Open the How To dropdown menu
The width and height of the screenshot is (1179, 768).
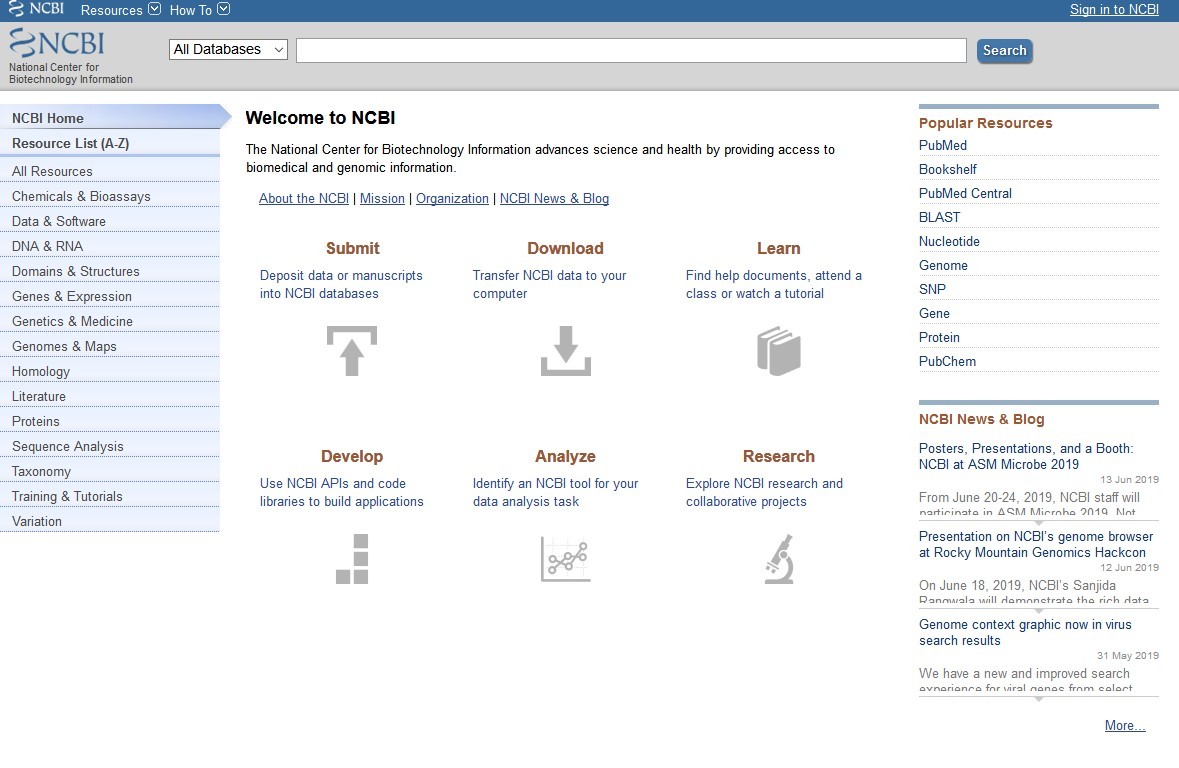(199, 10)
